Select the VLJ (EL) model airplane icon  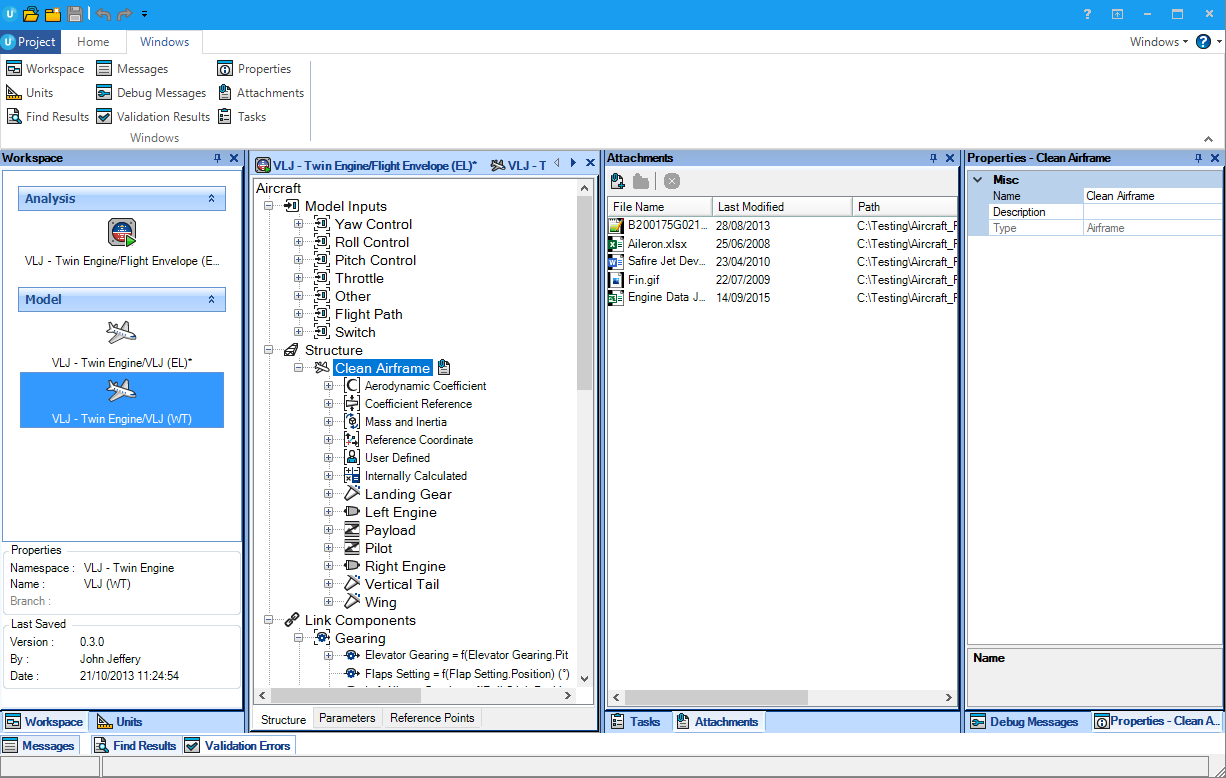pyautogui.click(x=121, y=333)
